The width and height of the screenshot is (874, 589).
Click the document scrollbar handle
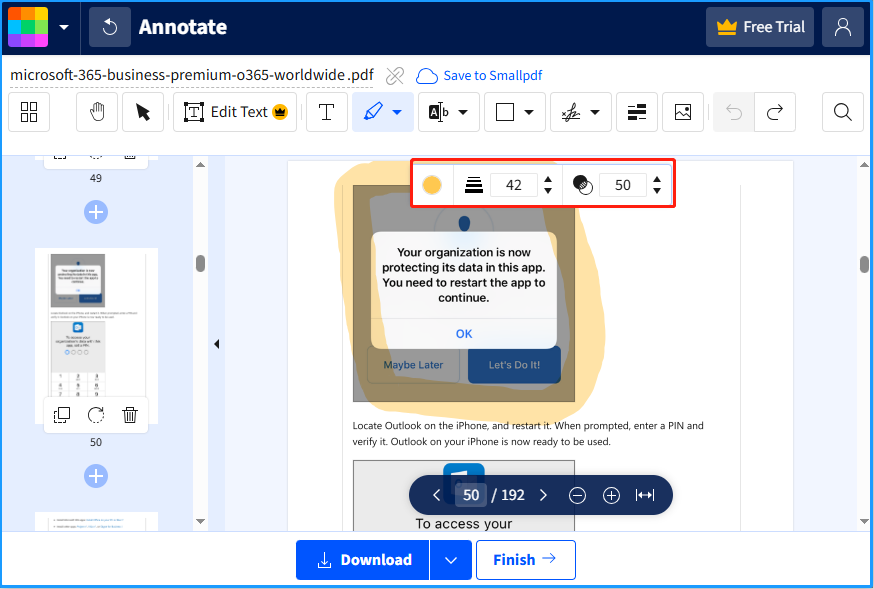click(x=864, y=264)
